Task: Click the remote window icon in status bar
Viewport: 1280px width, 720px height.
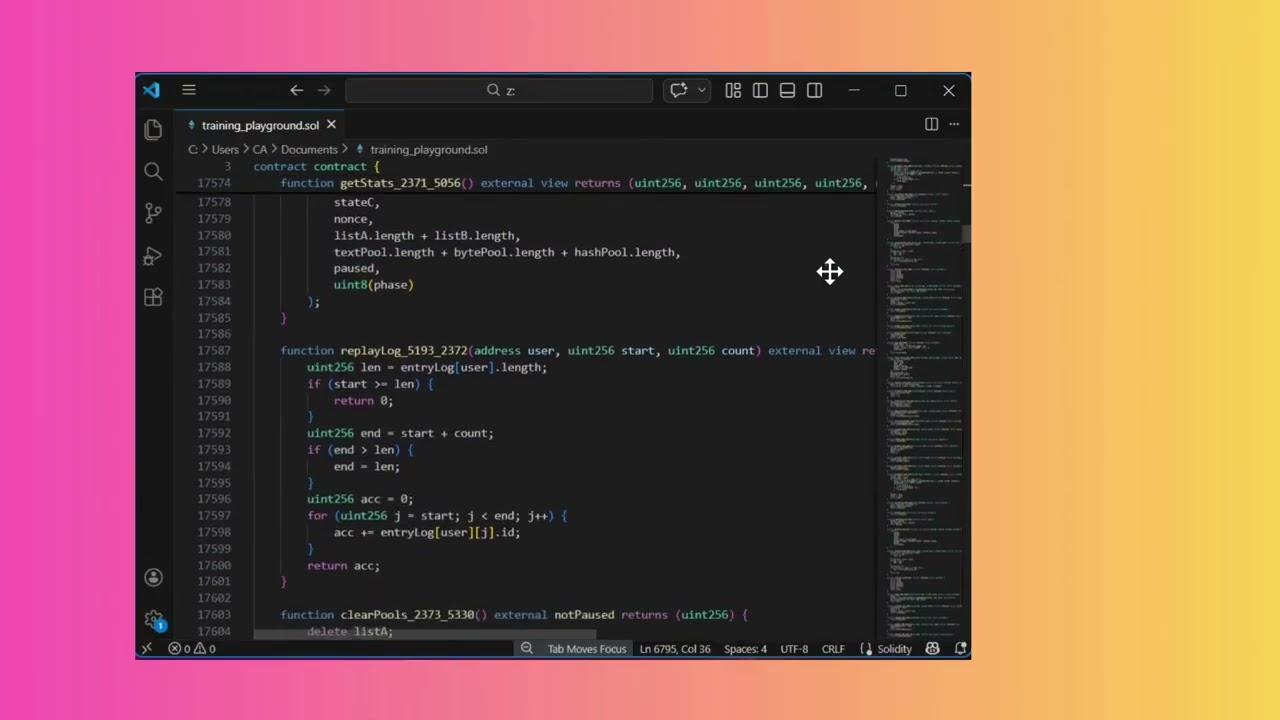Action: tap(147, 648)
